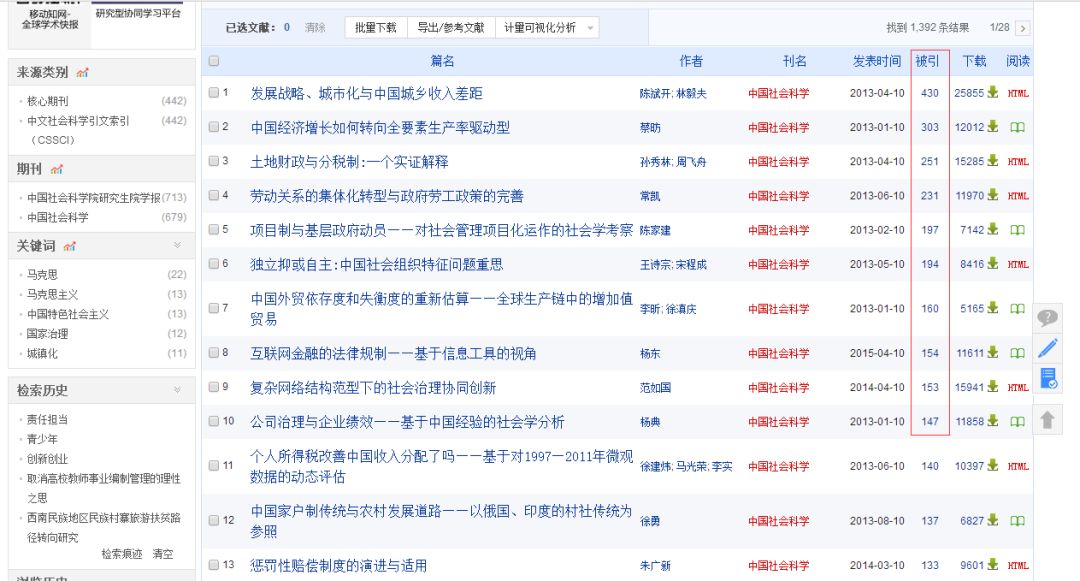The width and height of the screenshot is (1080, 581).
Task: Open chart icon beside 期刊
Action: click(56, 169)
